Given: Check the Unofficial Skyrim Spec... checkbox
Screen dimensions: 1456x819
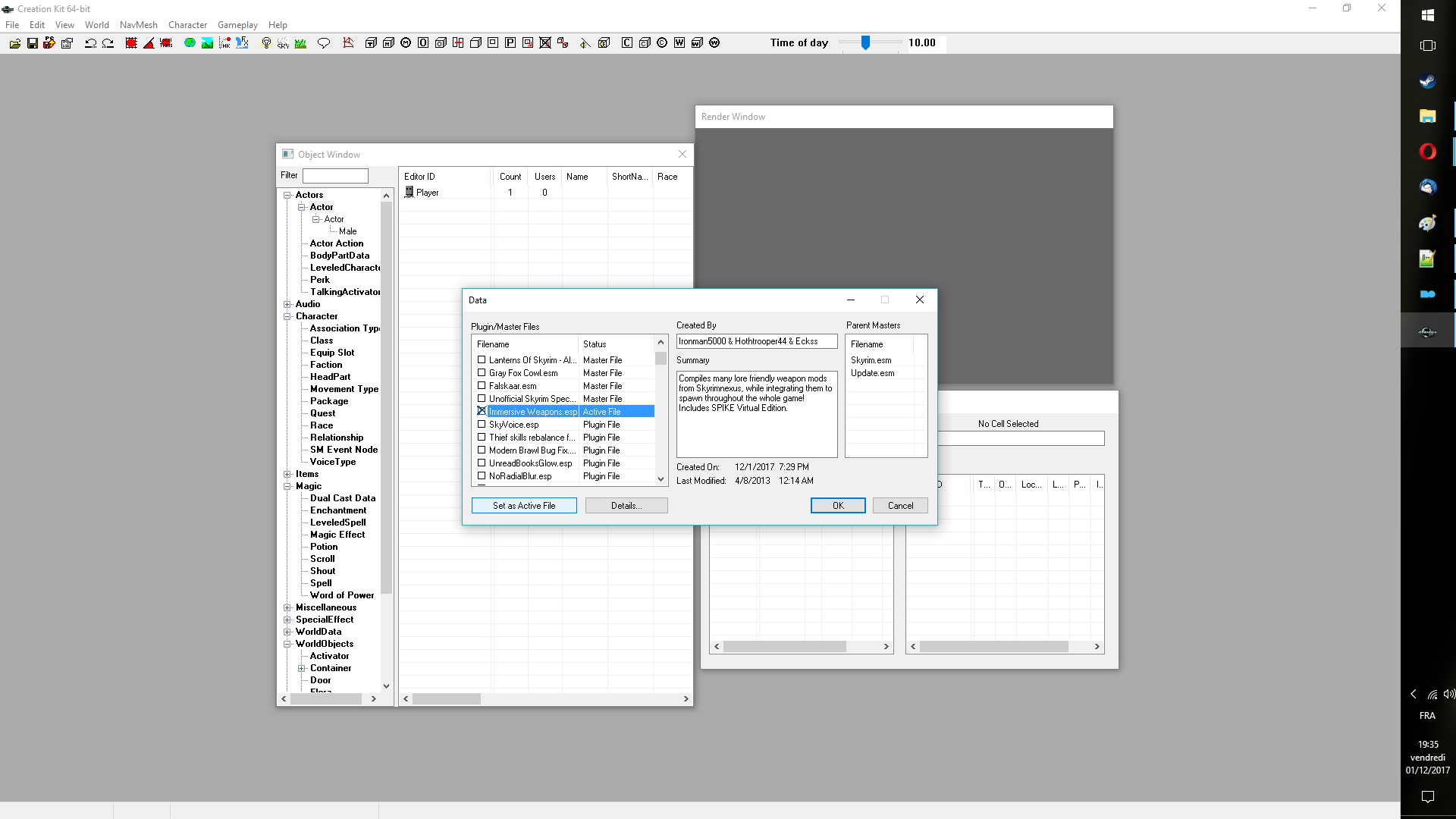Looking at the screenshot, I should point(482,399).
